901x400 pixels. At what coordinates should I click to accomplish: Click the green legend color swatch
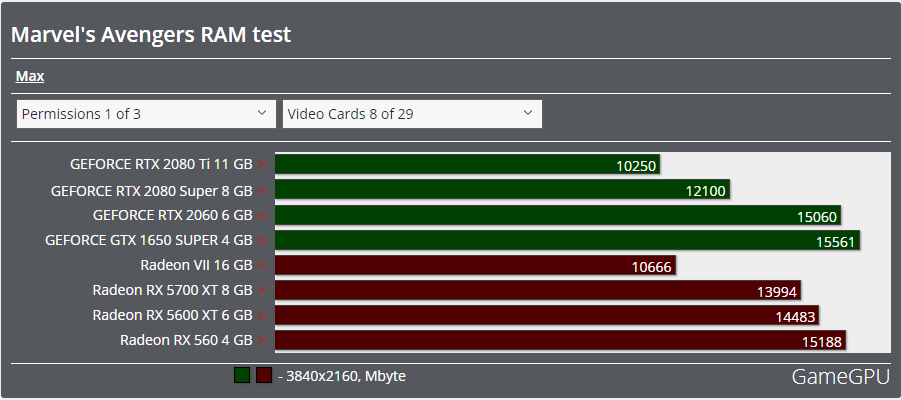pos(242,376)
